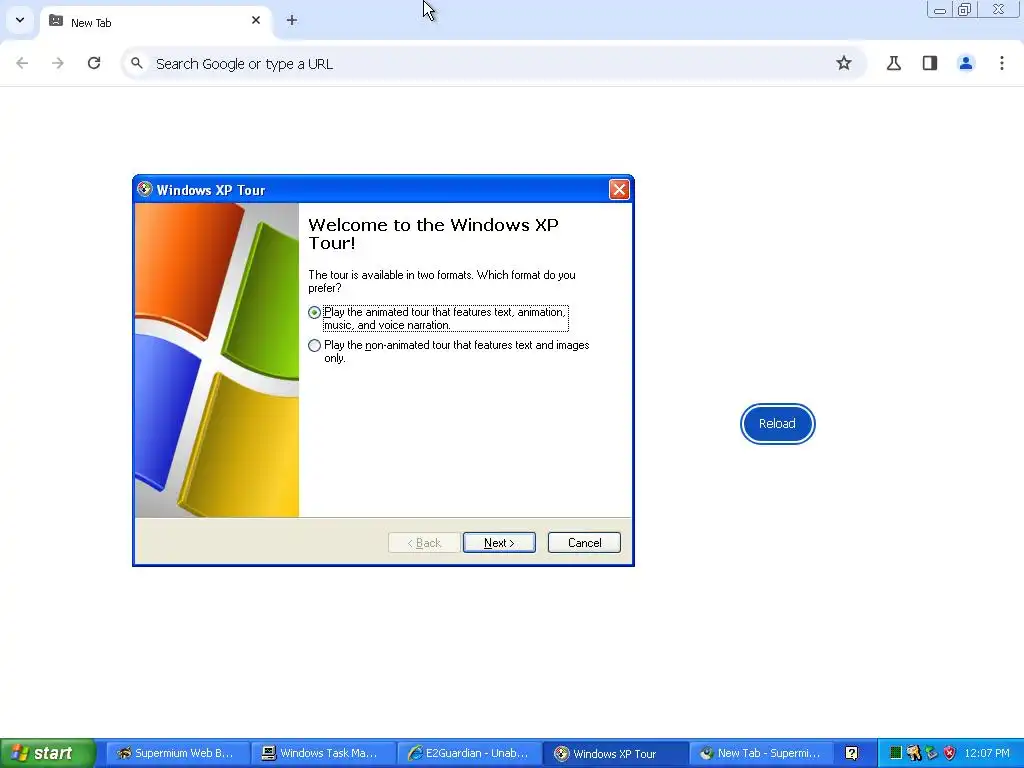Click the red security shield tray icon

point(950,753)
